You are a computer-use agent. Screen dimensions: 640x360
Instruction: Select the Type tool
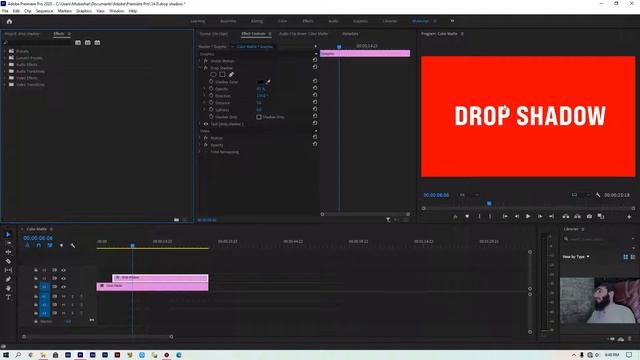(8, 297)
